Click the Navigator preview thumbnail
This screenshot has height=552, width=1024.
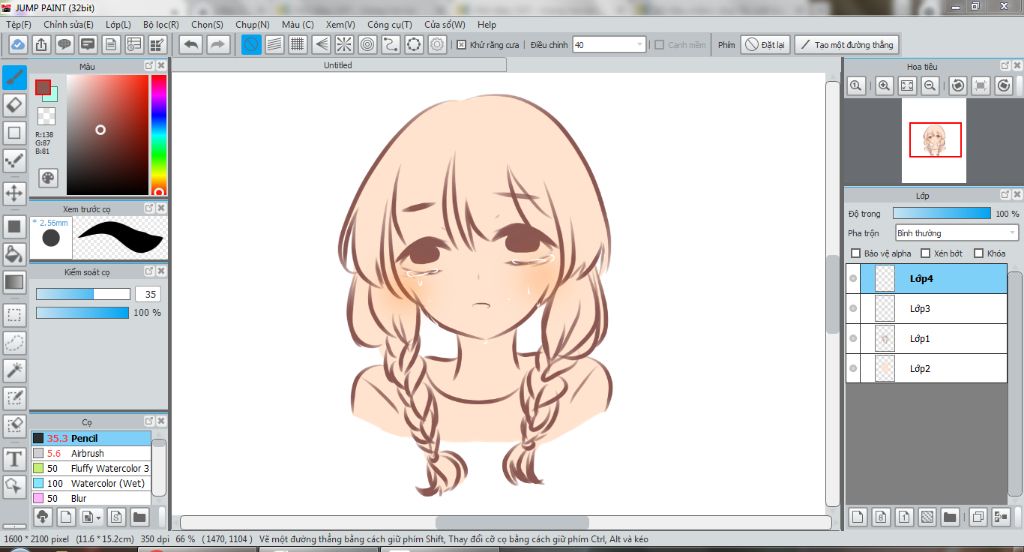coord(935,140)
